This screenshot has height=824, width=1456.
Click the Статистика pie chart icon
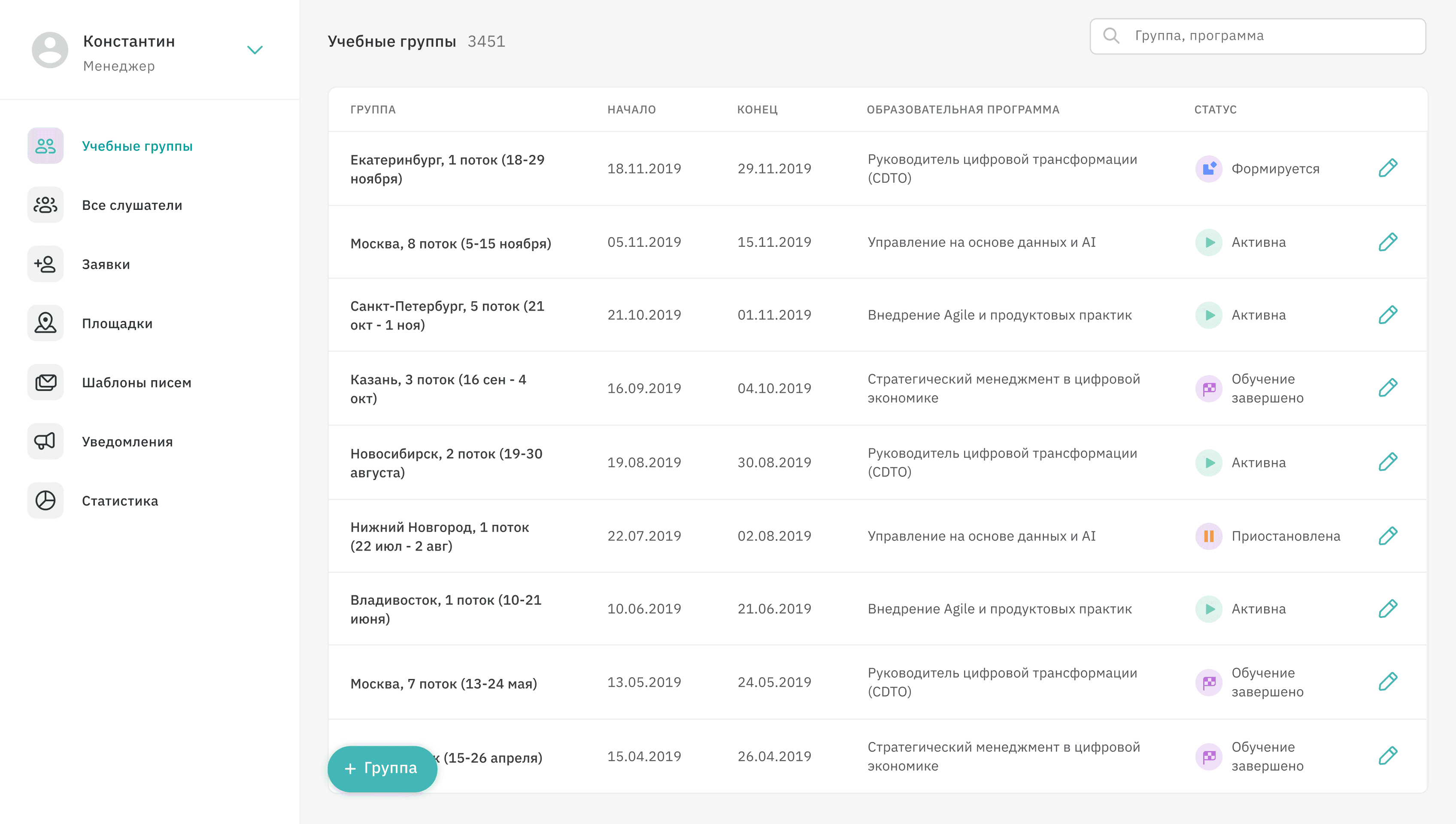(x=45, y=501)
